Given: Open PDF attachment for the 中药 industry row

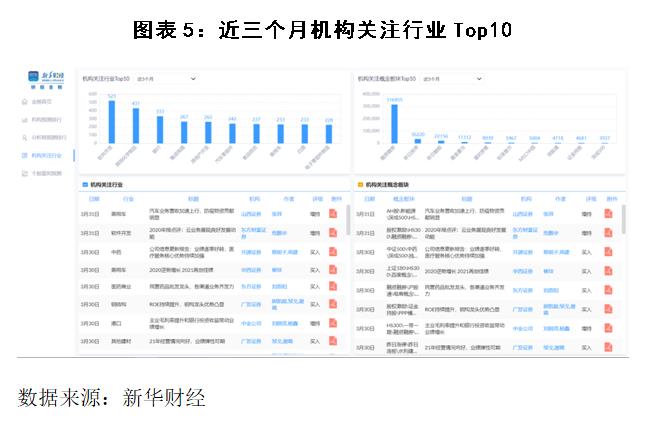Looking at the screenshot, I should point(333,251).
